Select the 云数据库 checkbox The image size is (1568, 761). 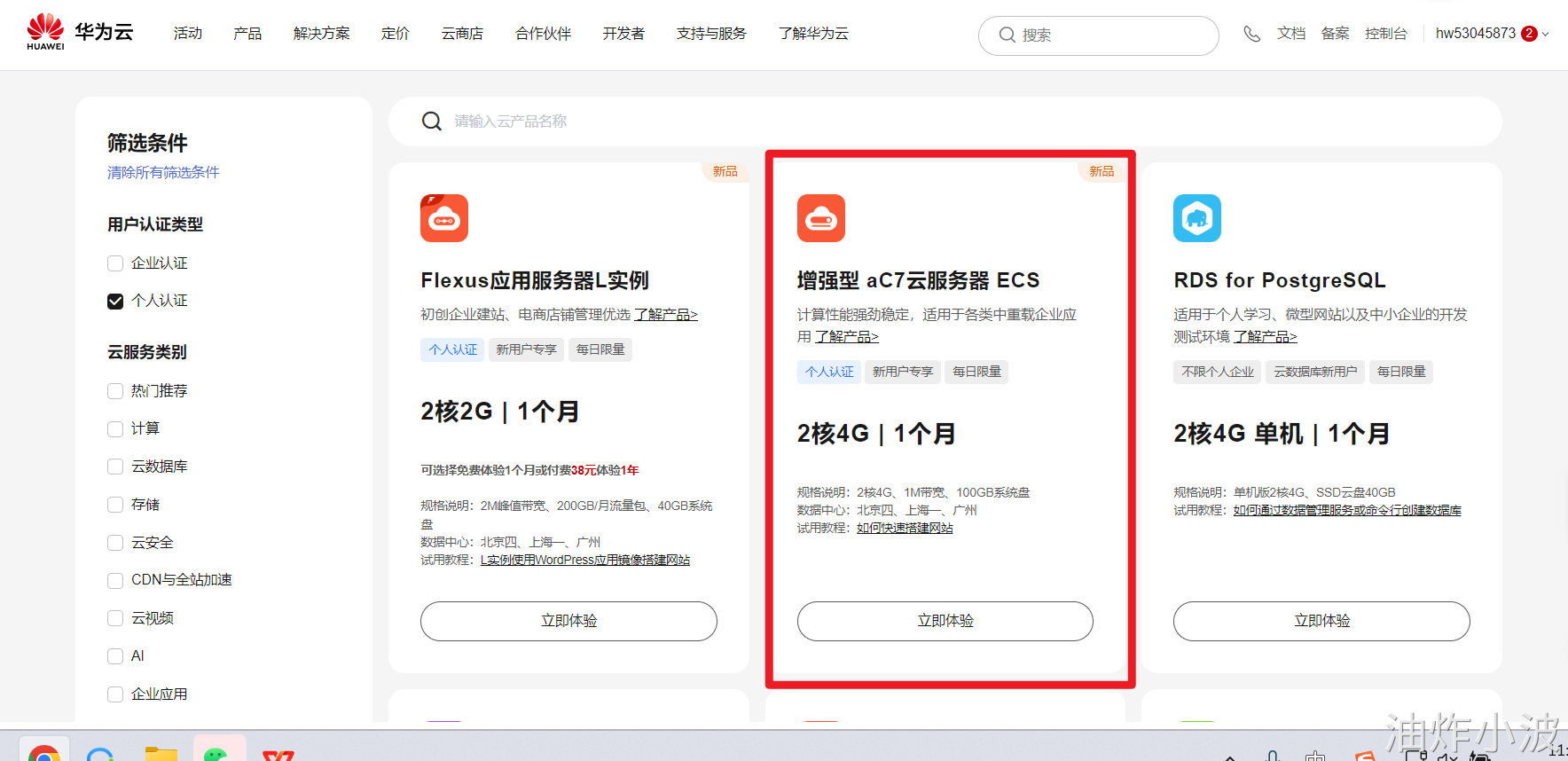click(x=115, y=467)
